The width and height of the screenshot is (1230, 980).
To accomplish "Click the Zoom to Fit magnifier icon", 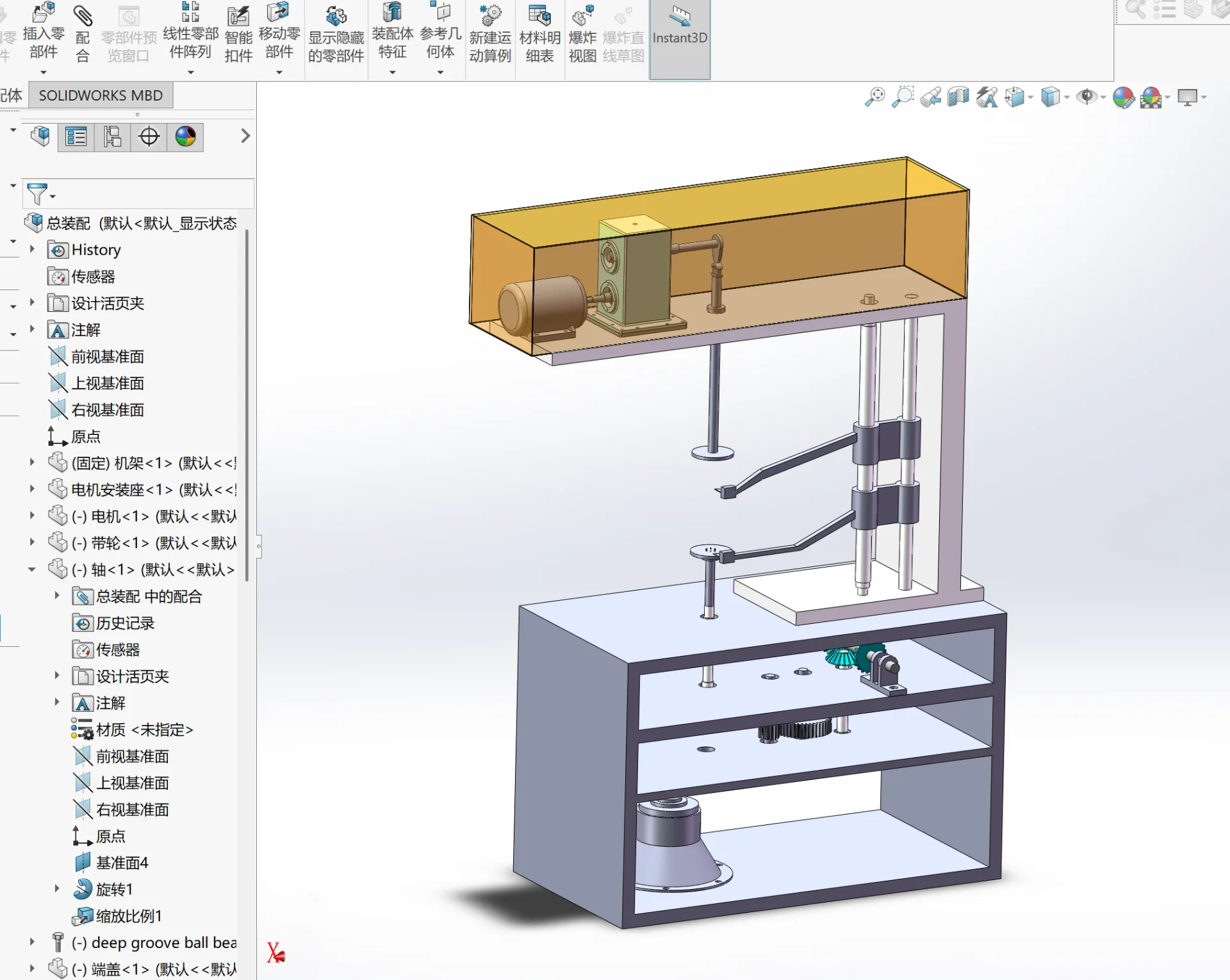I will click(x=874, y=97).
